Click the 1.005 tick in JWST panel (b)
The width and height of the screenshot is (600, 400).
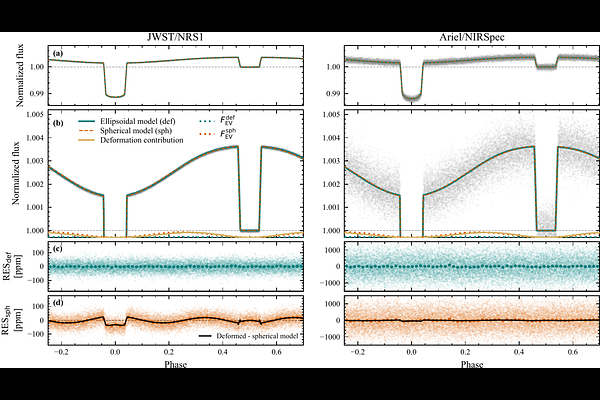pyautogui.click(x=34, y=115)
